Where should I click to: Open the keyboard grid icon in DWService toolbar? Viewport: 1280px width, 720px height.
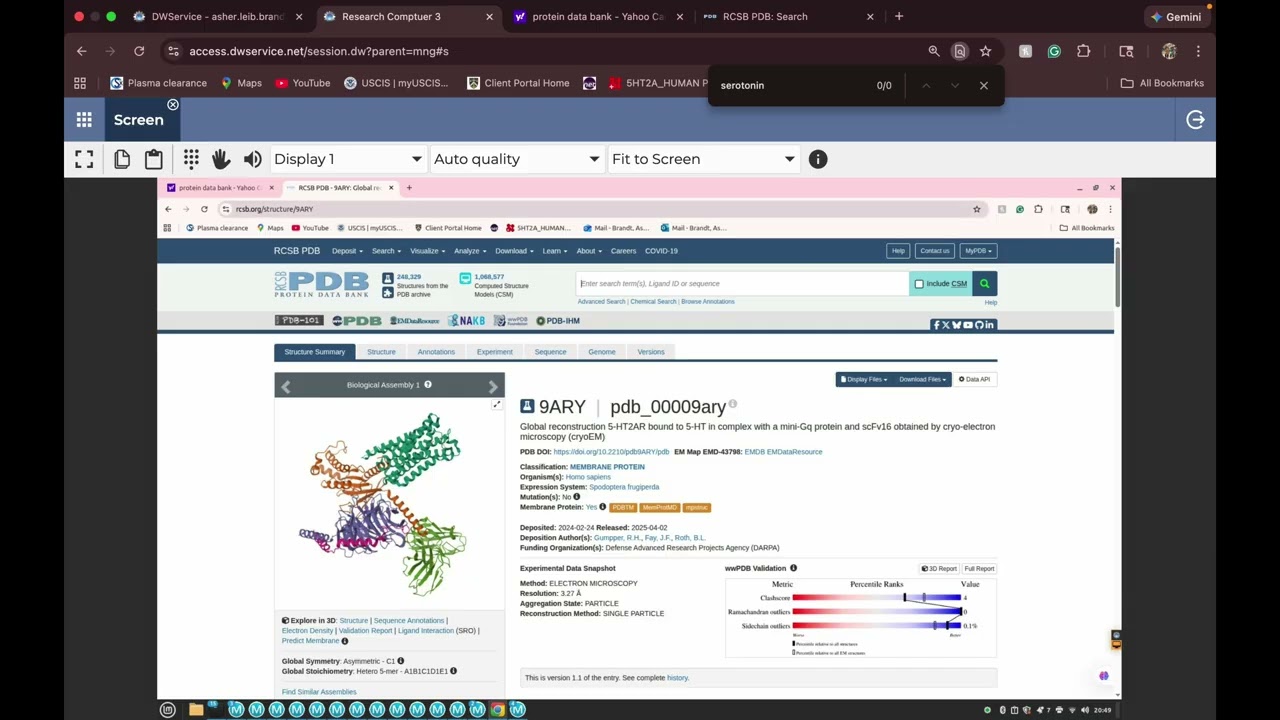point(191,159)
